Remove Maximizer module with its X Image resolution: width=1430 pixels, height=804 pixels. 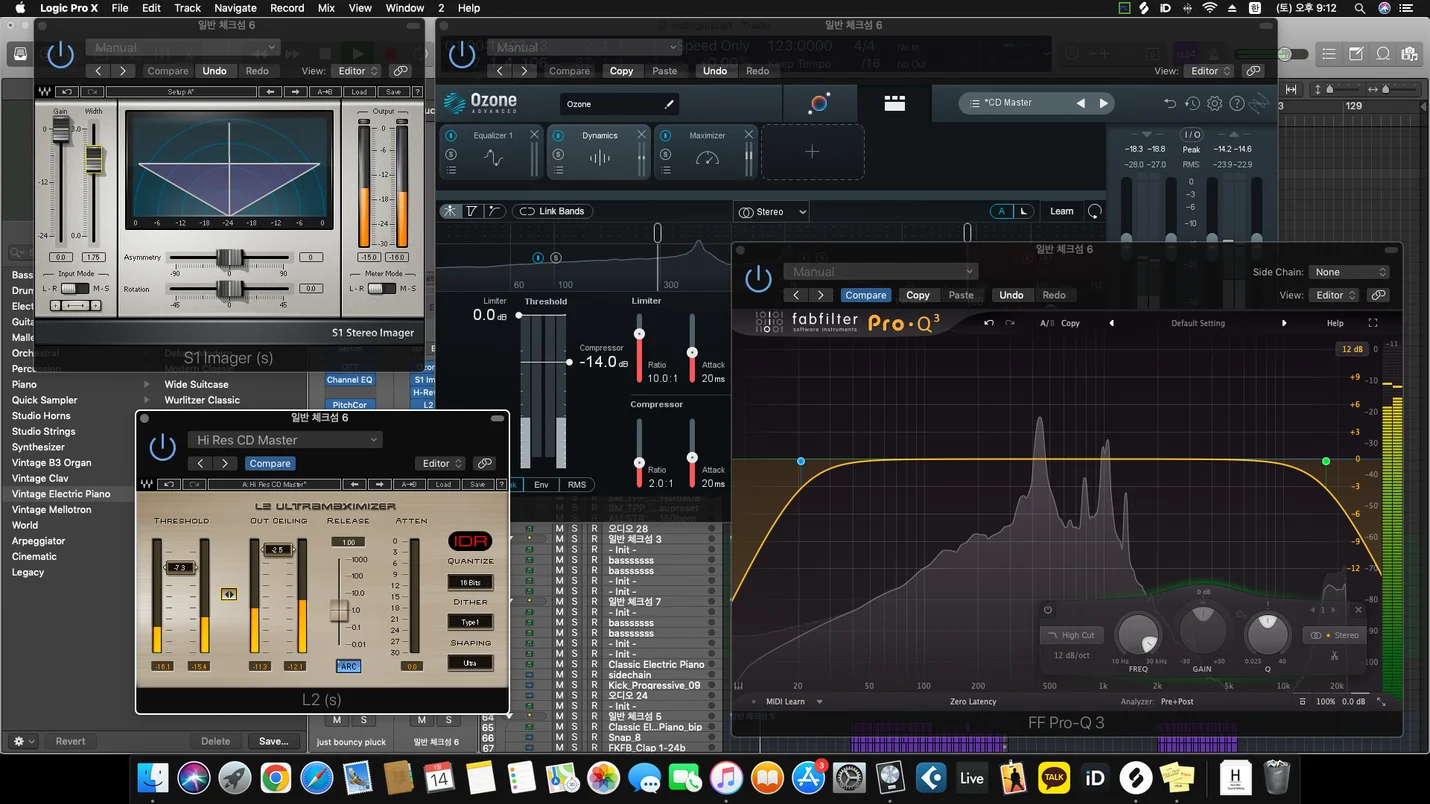coord(748,135)
